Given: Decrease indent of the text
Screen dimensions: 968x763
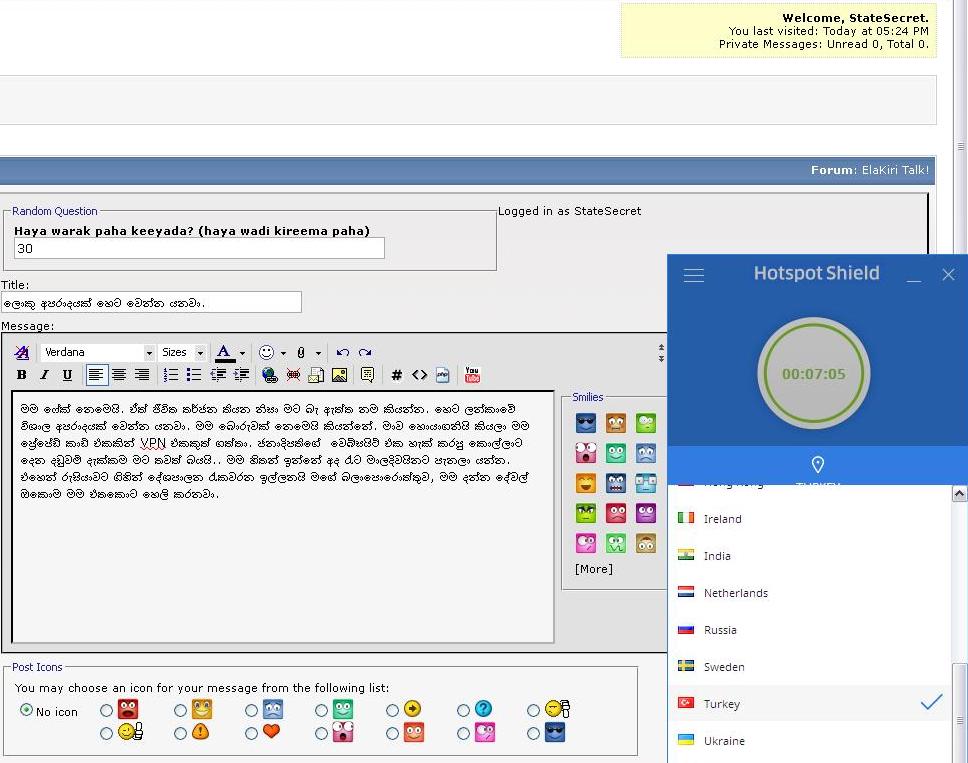Looking at the screenshot, I should (218, 375).
